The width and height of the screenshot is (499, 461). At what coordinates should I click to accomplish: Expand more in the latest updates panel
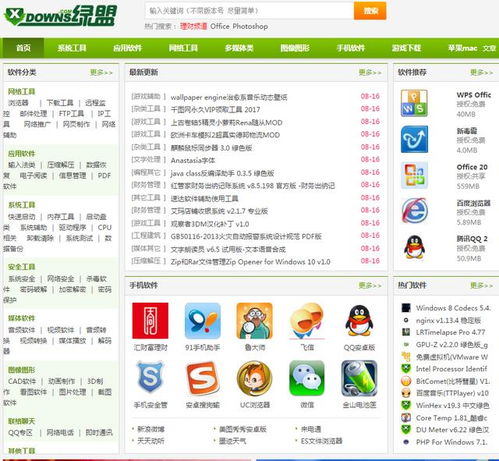point(370,72)
